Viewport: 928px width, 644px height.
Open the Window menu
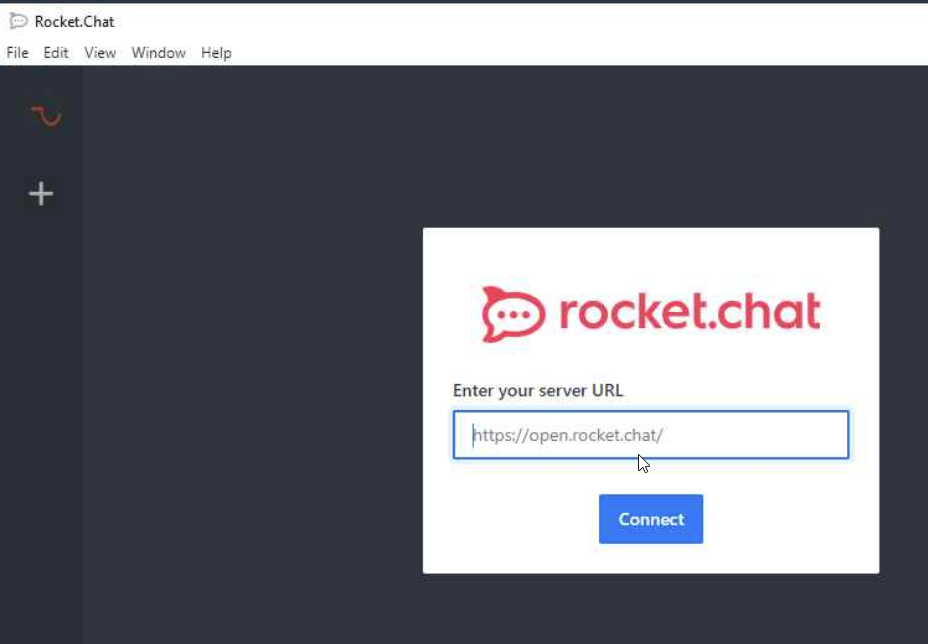pyautogui.click(x=159, y=53)
